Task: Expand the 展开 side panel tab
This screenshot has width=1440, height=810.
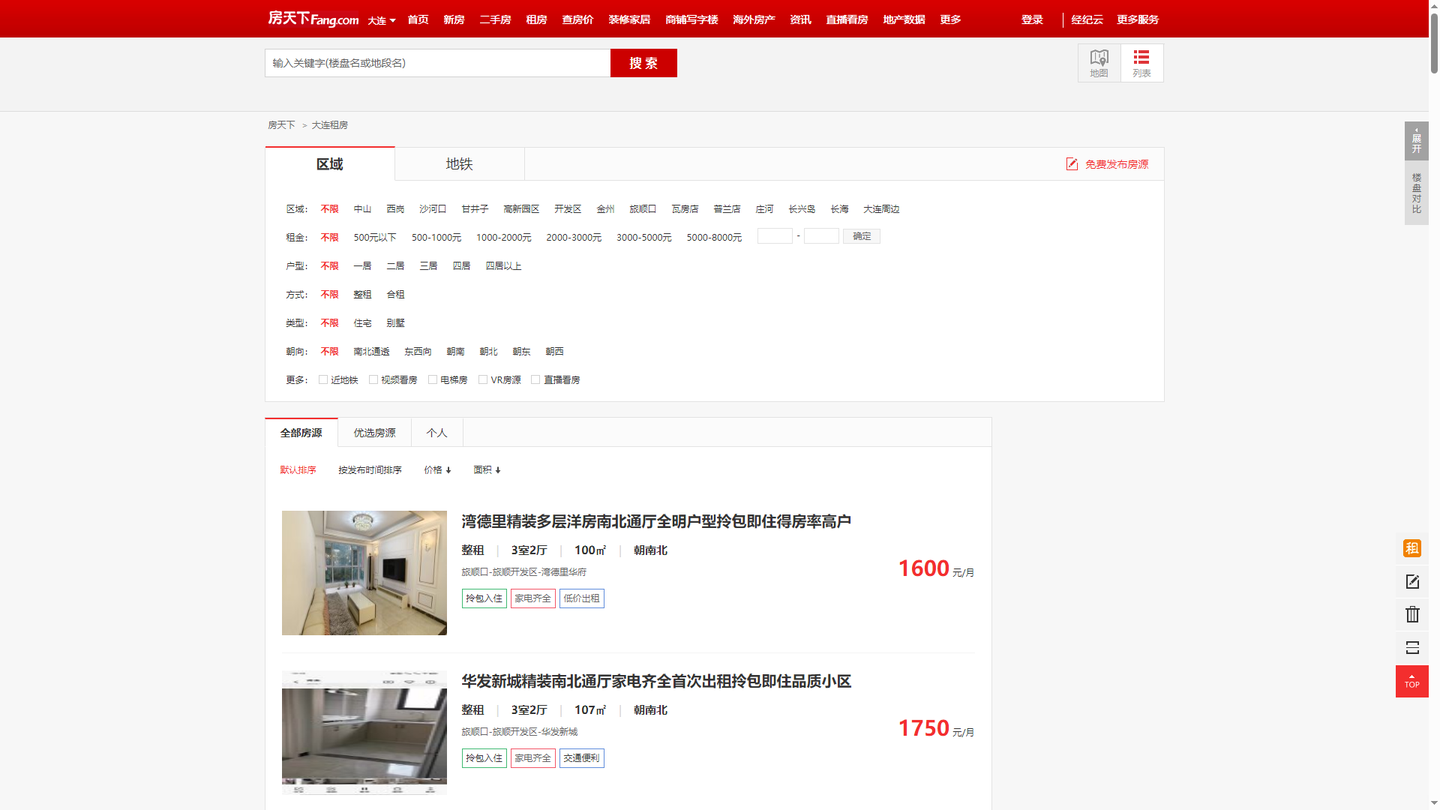Action: (1416, 141)
